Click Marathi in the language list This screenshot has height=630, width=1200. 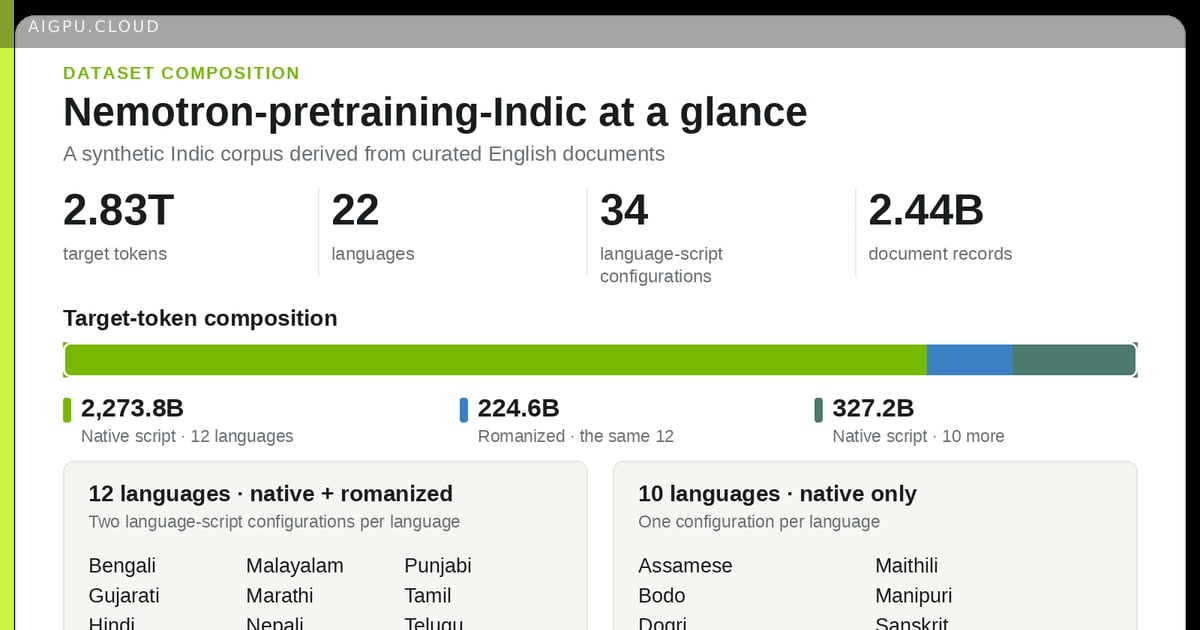[x=280, y=596]
